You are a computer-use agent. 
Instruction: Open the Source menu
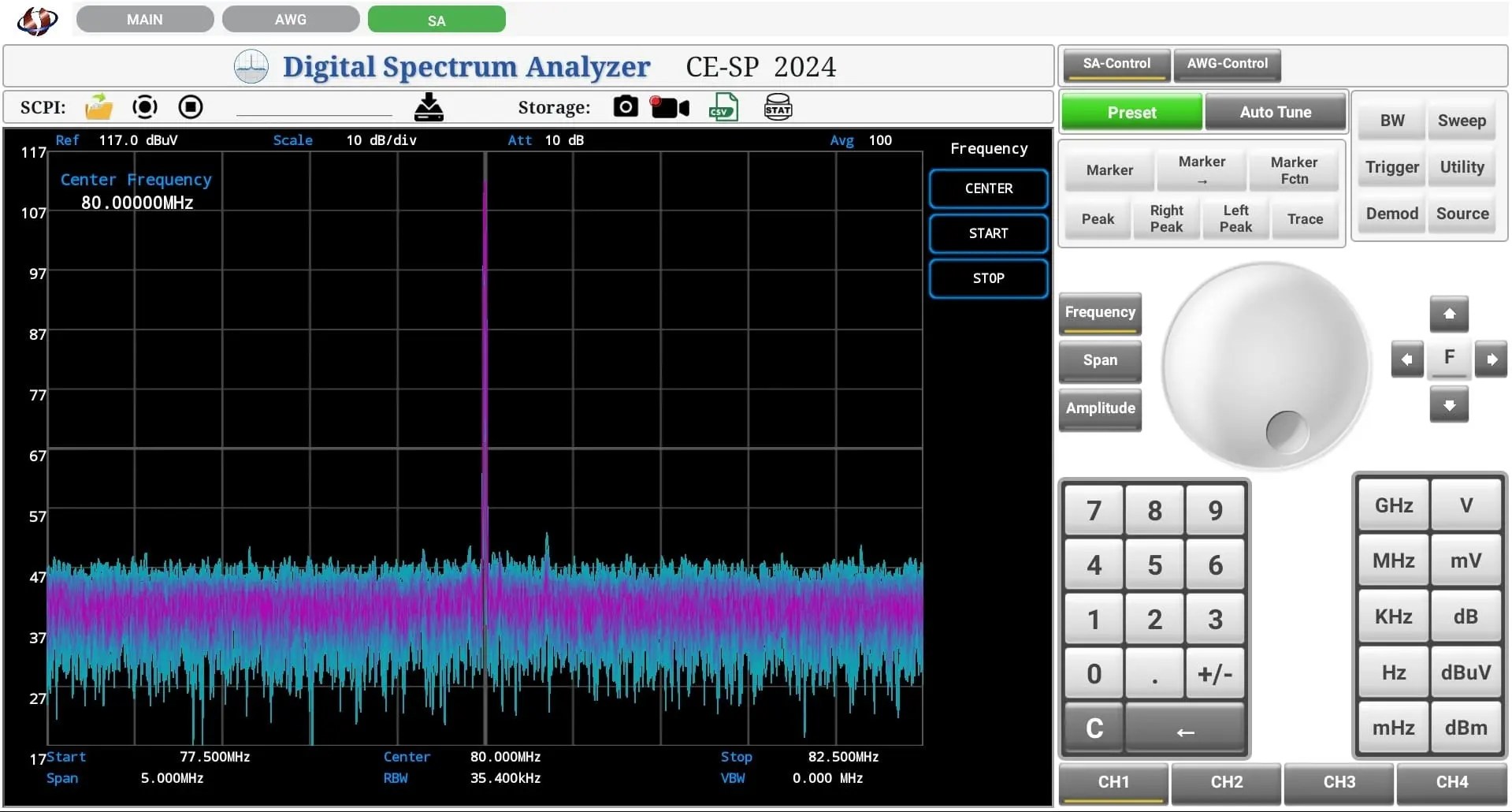point(1462,214)
